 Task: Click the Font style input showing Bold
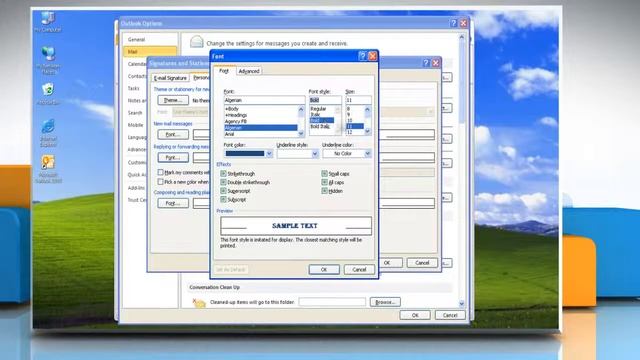coord(325,100)
